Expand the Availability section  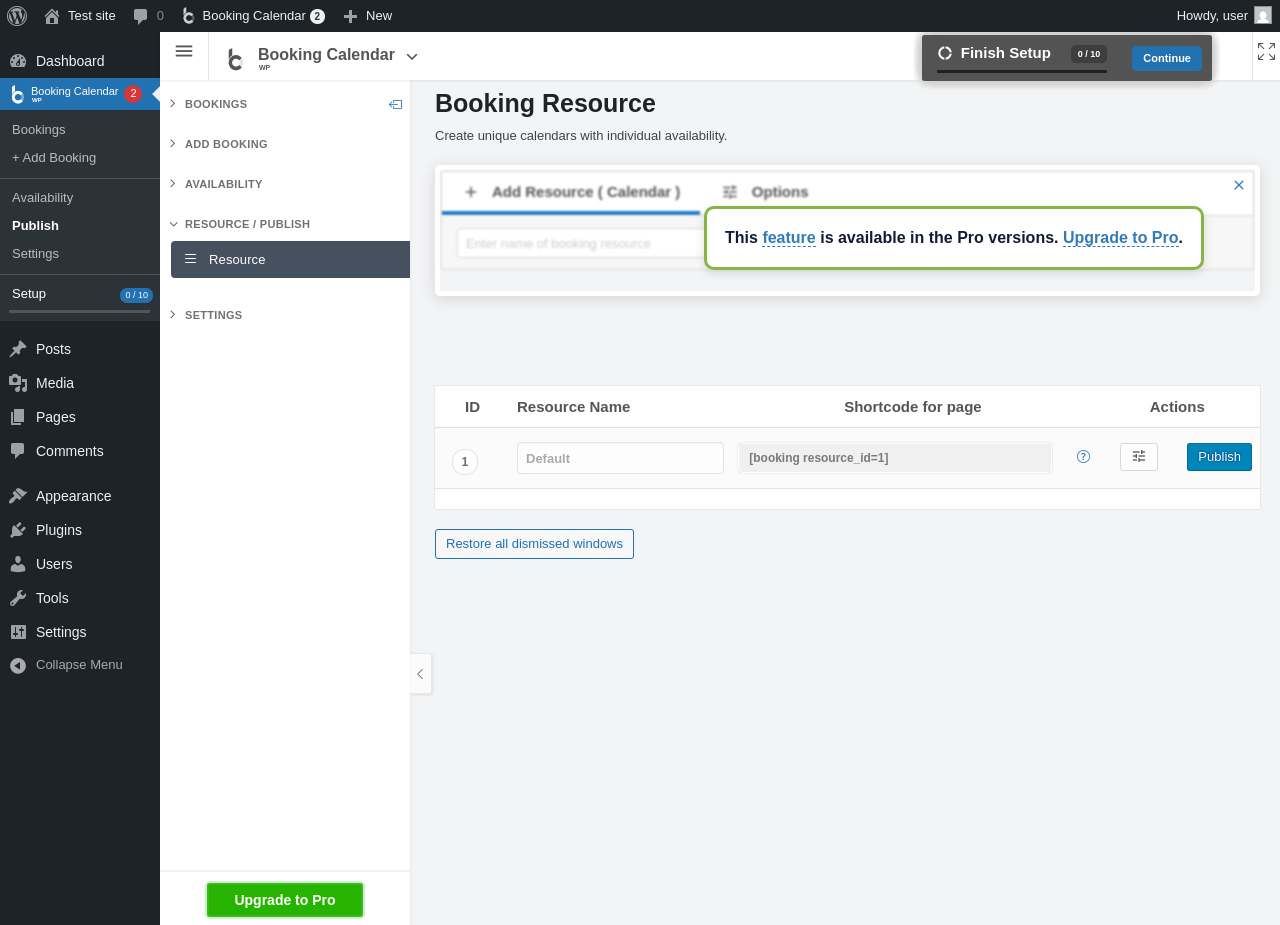point(223,184)
